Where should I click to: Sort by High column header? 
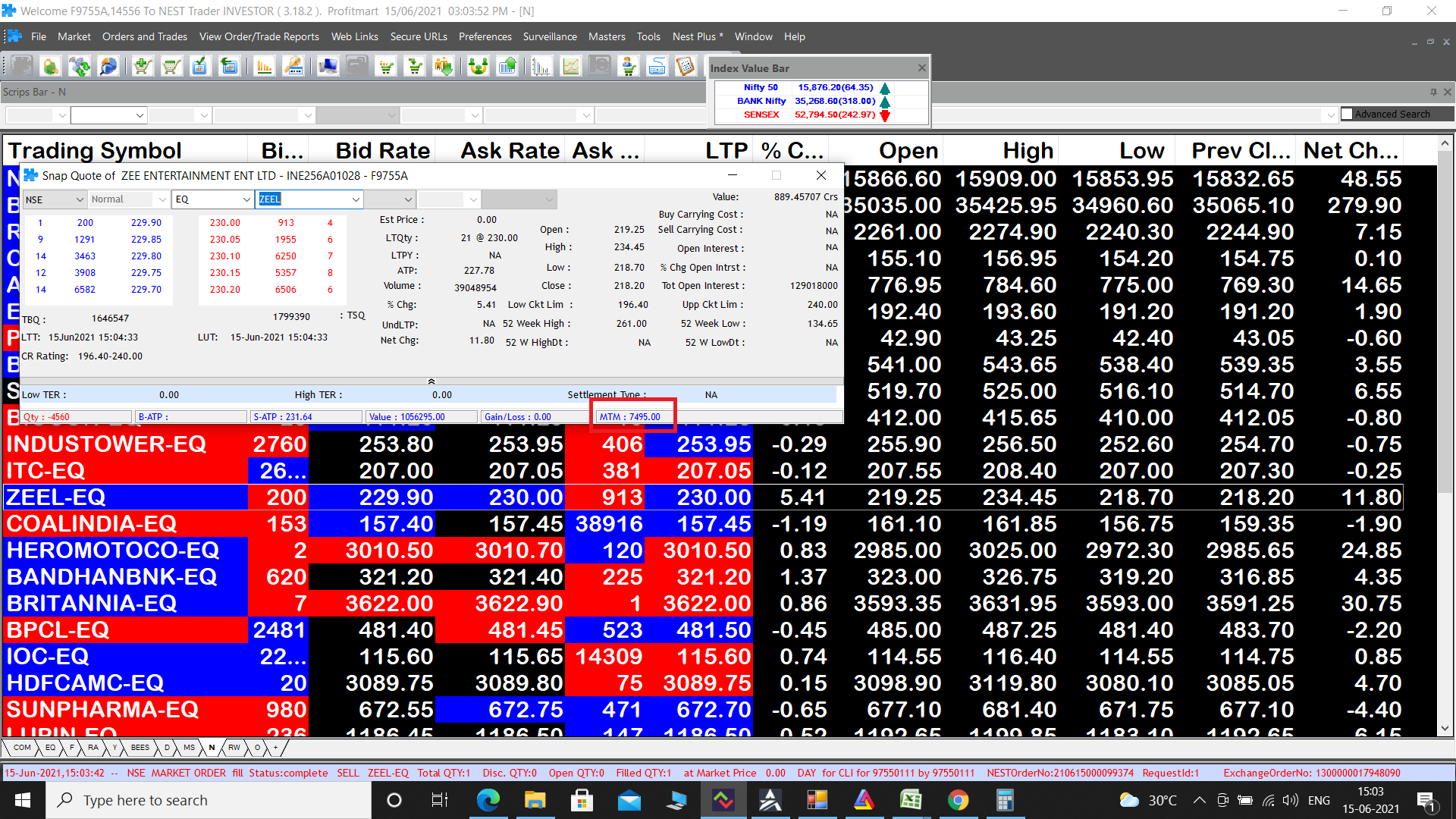pos(999,150)
